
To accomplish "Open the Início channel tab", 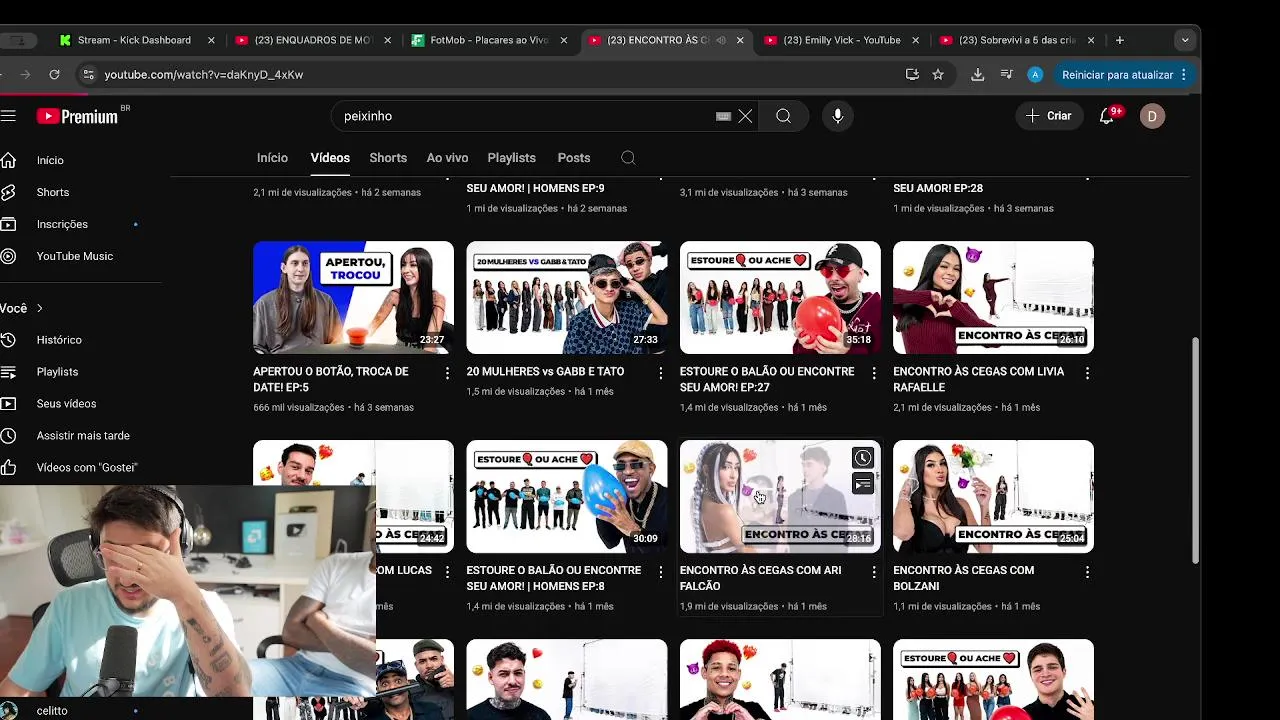I will coord(272,158).
